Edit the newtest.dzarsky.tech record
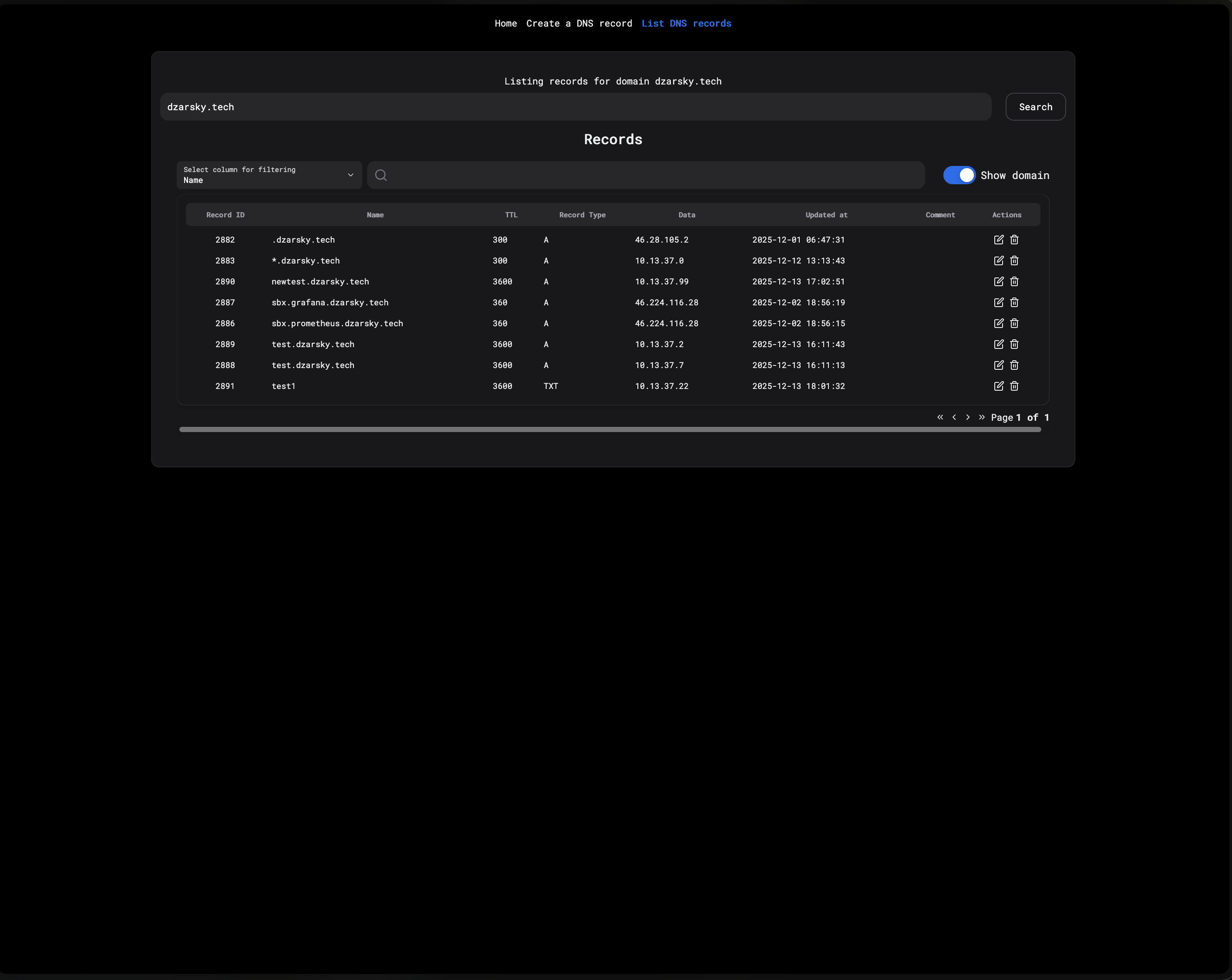Image resolution: width=1232 pixels, height=980 pixels. 998,281
